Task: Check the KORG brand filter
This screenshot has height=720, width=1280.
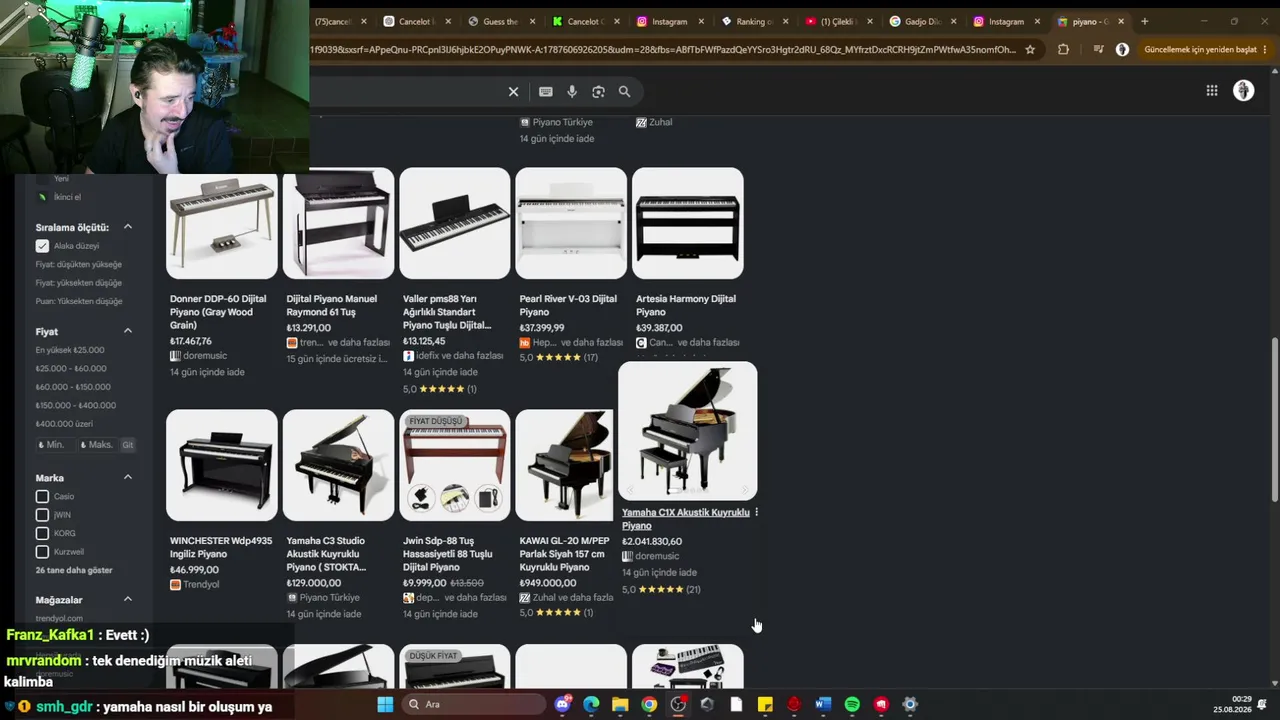Action: point(42,533)
